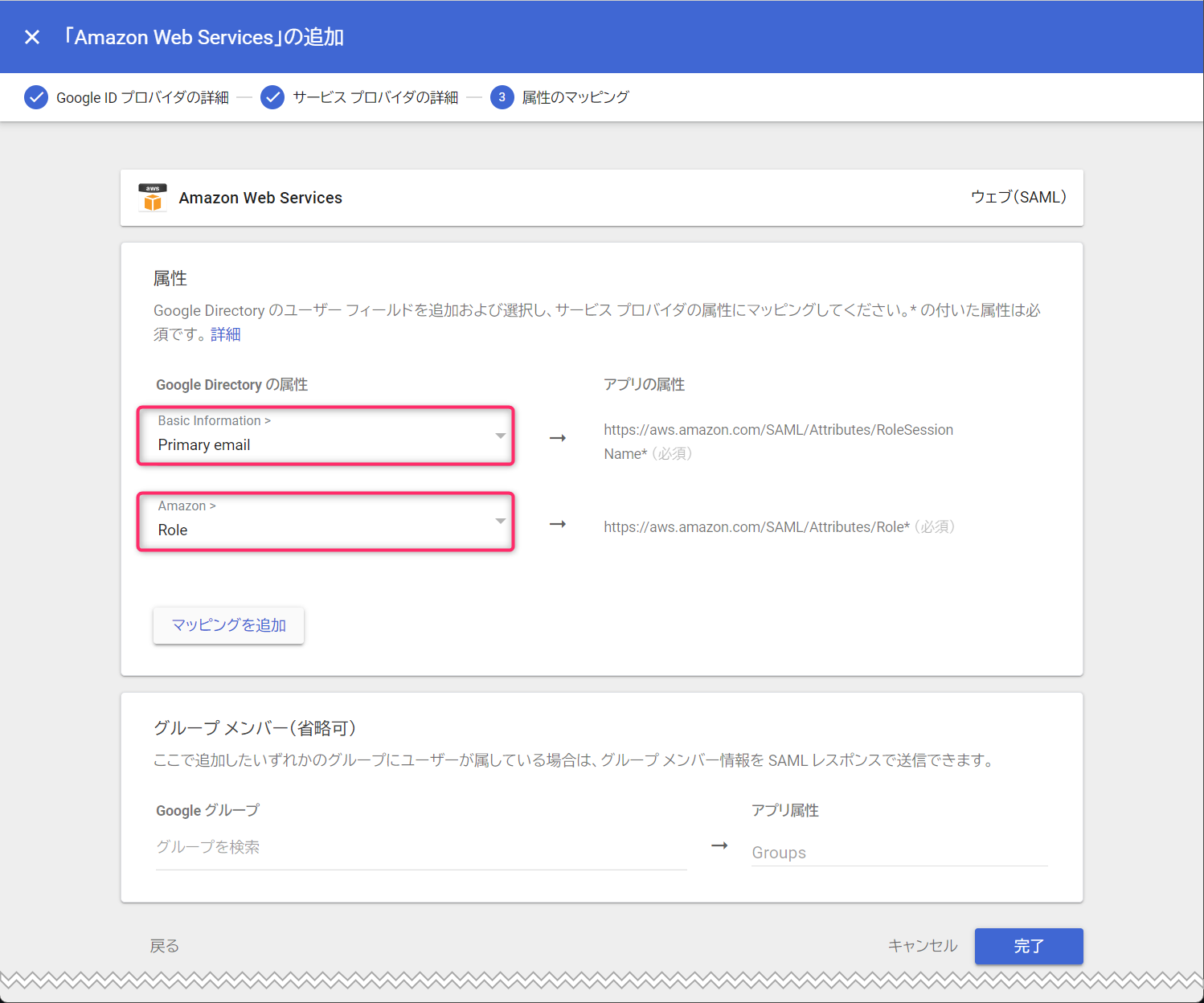Open the 詳細 help link

click(226, 334)
